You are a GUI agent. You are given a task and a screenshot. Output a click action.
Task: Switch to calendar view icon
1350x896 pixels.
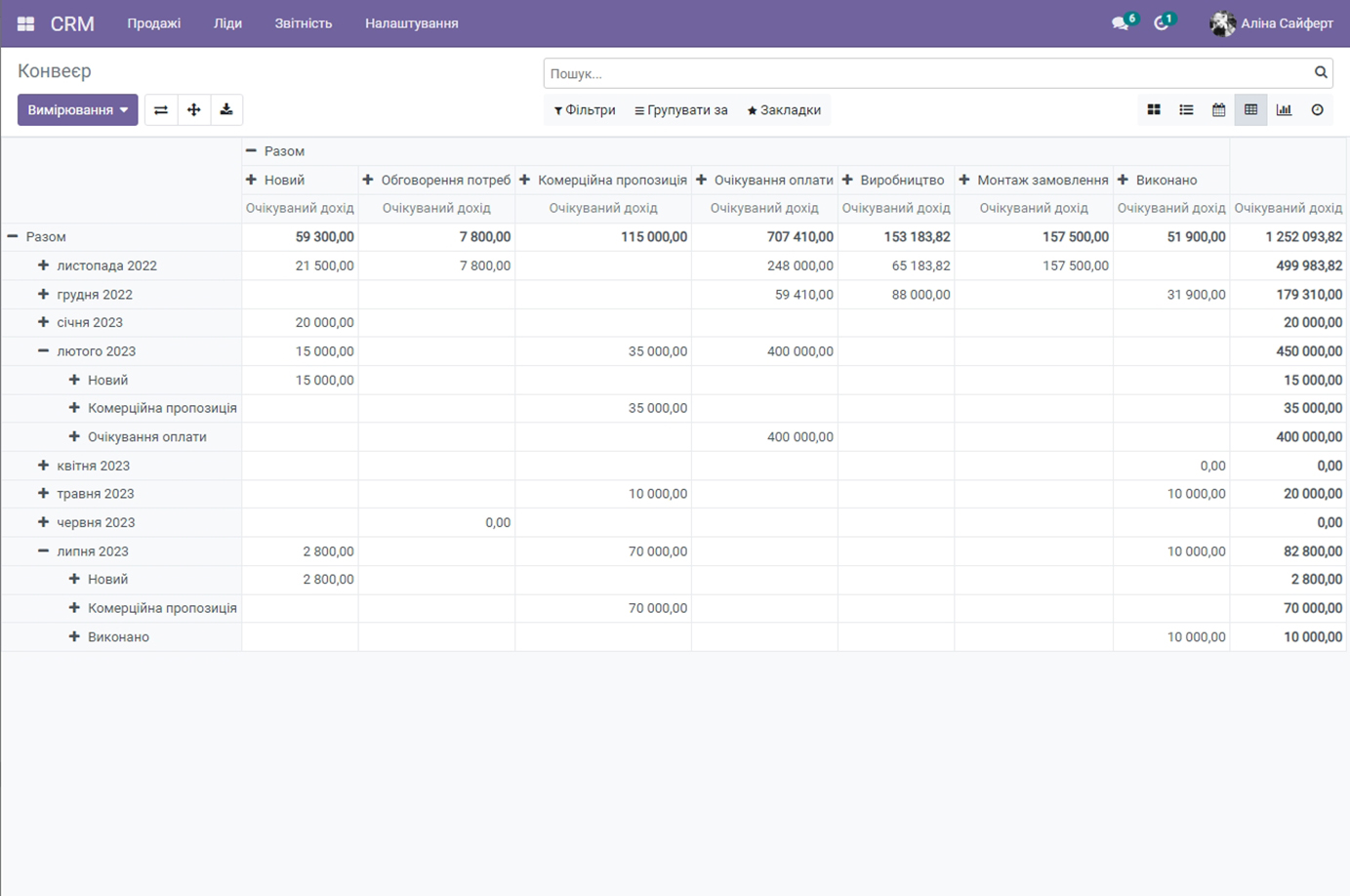coord(1218,110)
